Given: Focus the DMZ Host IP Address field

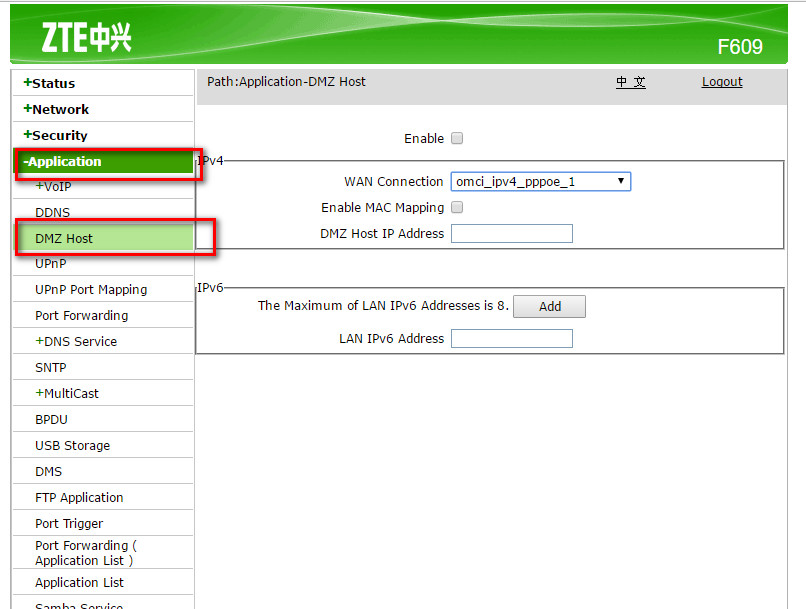Looking at the screenshot, I should pos(512,233).
